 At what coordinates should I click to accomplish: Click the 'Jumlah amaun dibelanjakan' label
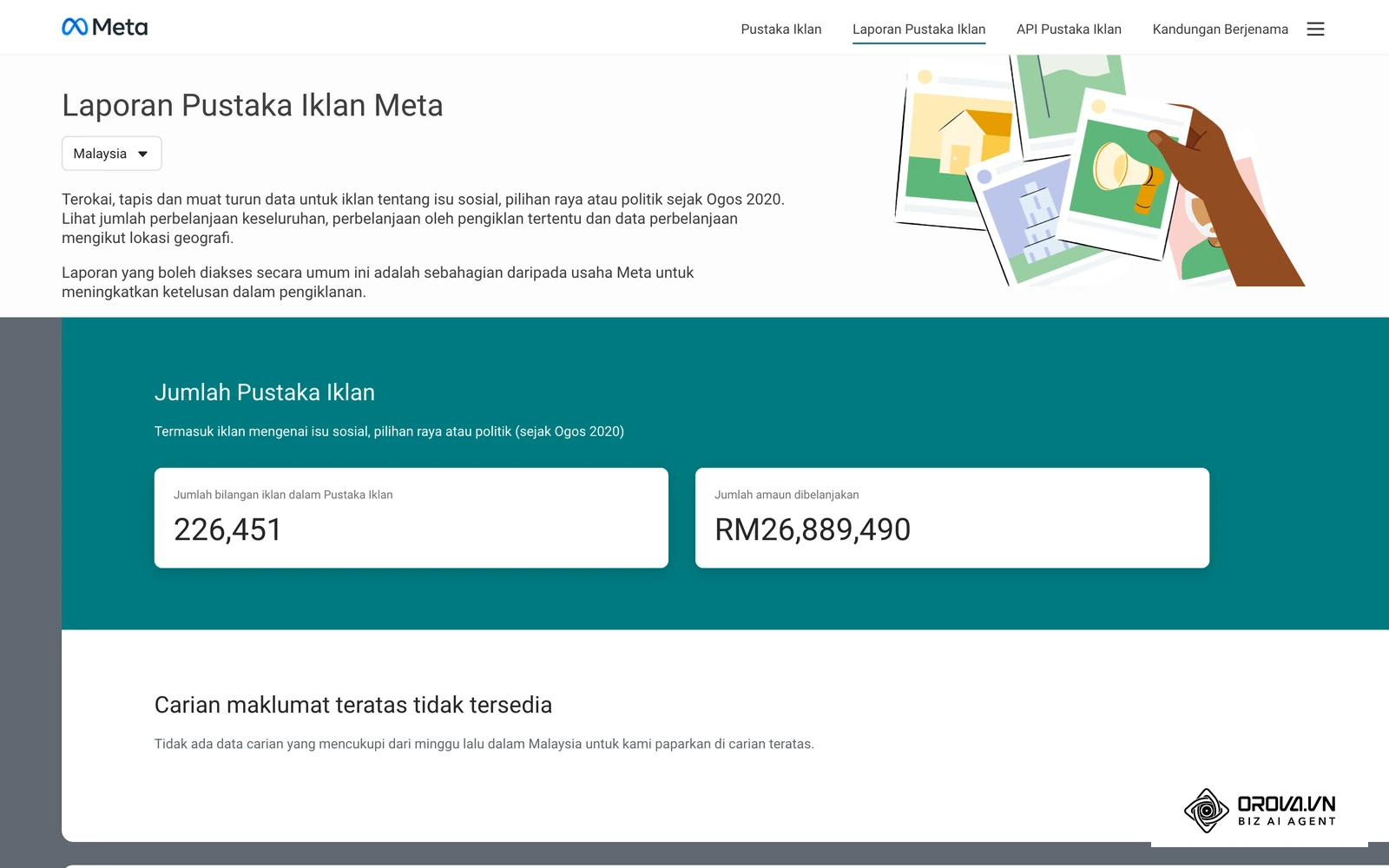[787, 495]
